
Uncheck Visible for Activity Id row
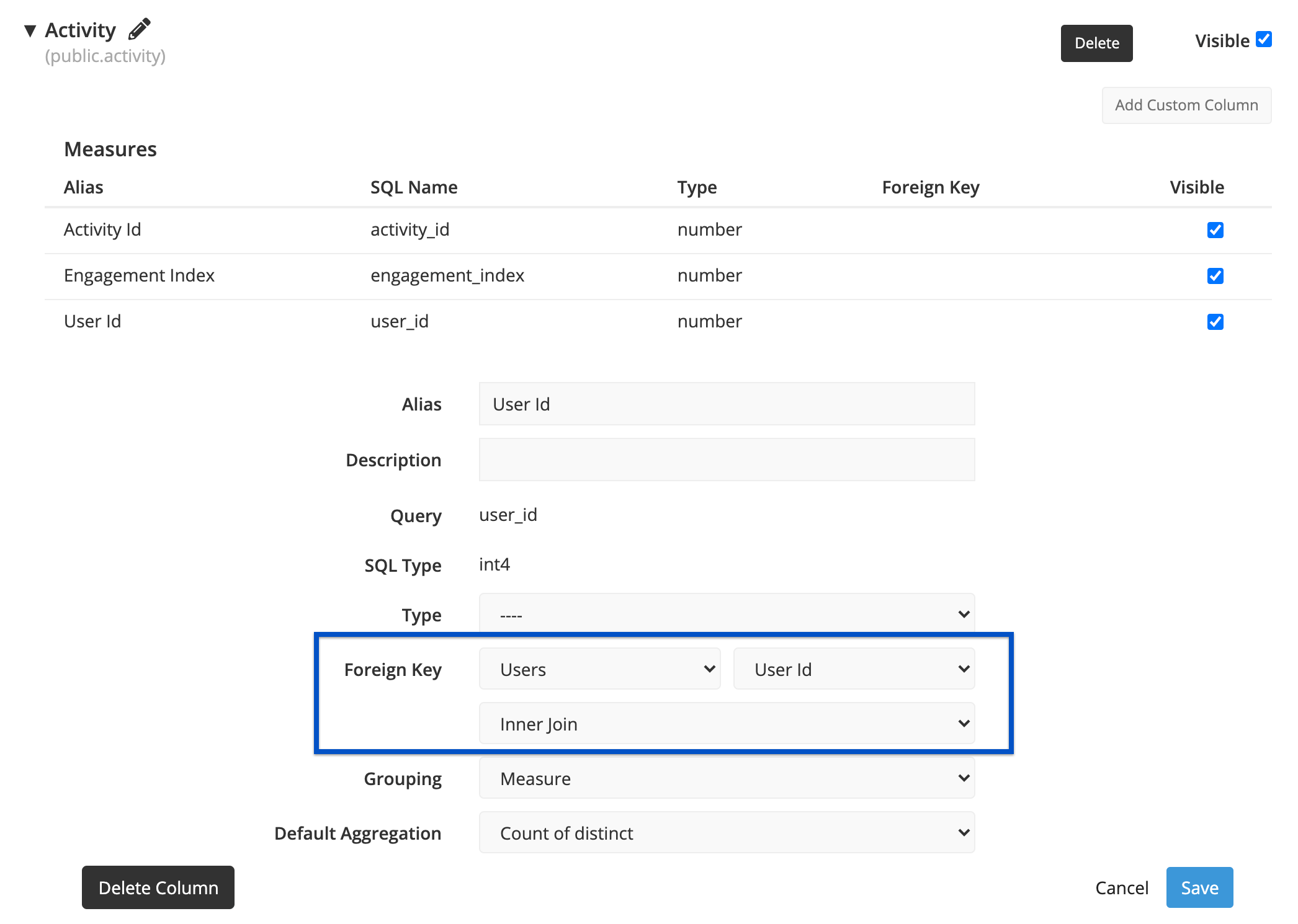pyautogui.click(x=1215, y=230)
